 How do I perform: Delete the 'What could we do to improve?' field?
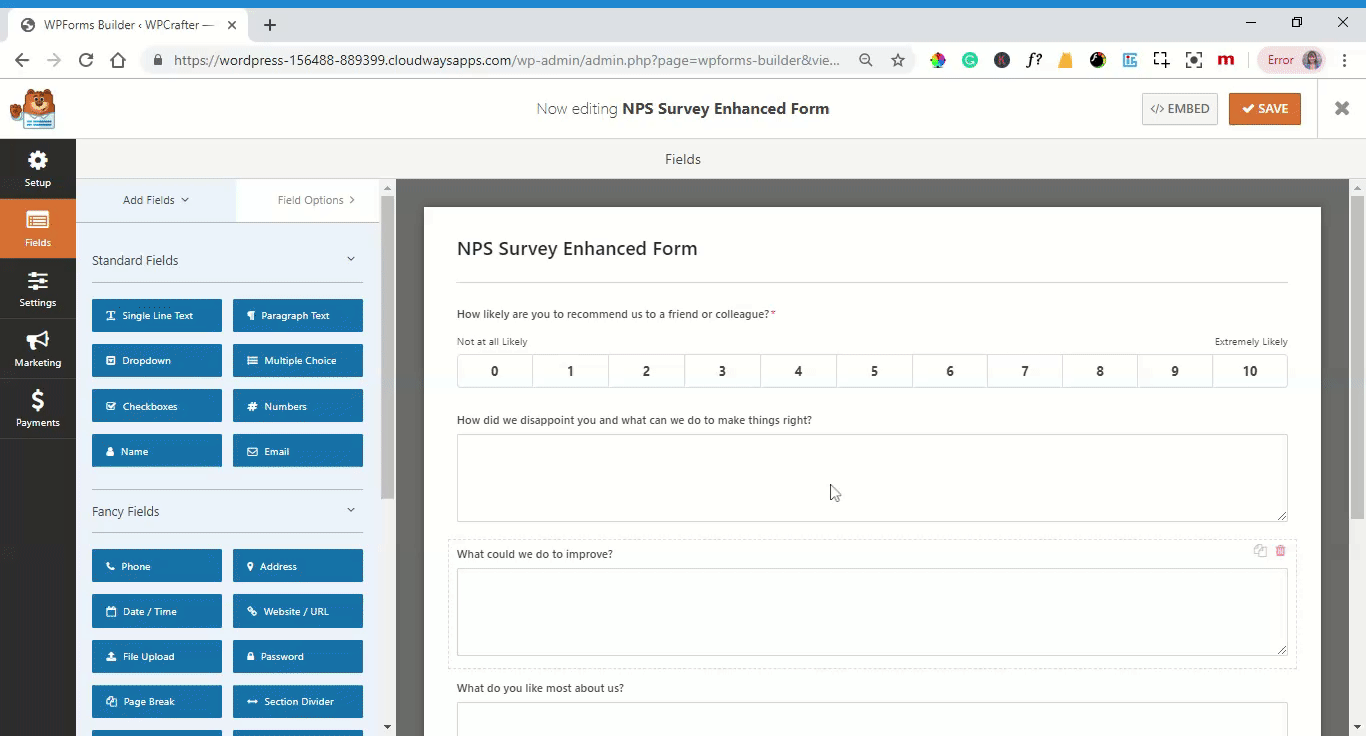1280,551
